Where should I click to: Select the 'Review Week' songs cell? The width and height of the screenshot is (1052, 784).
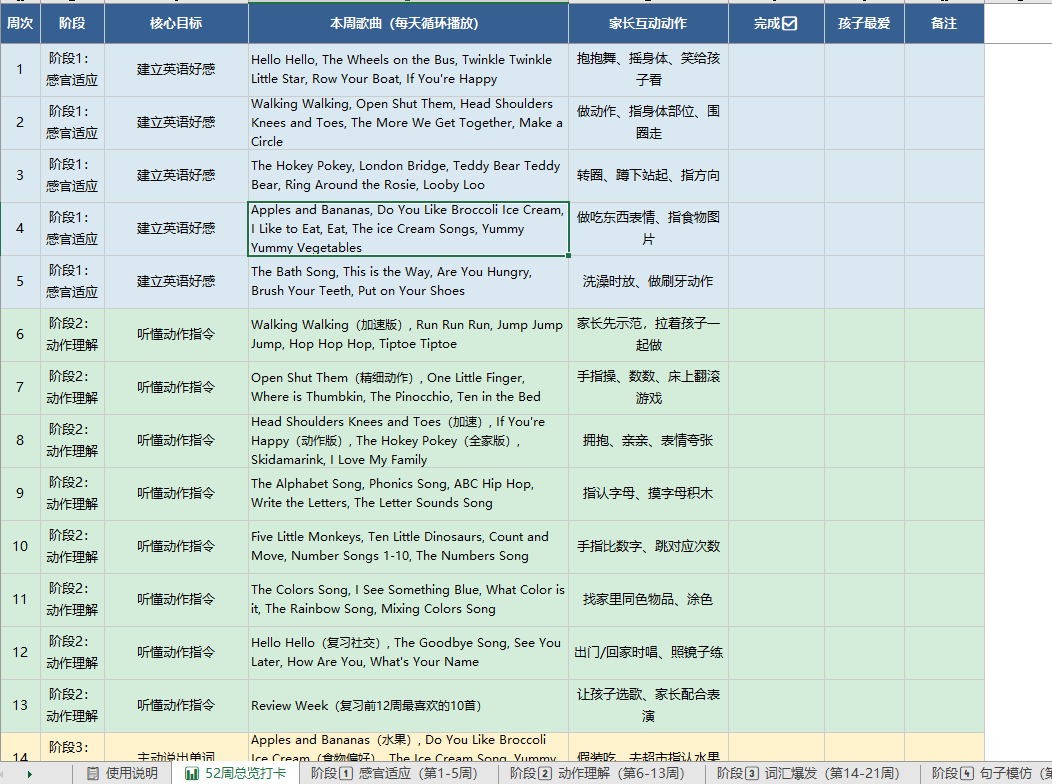[x=408, y=706]
